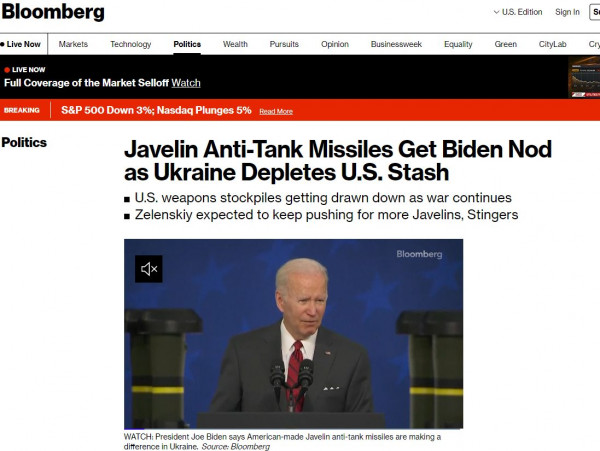
Task: Open the U.S. Edition dropdown
Action: (518, 12)
